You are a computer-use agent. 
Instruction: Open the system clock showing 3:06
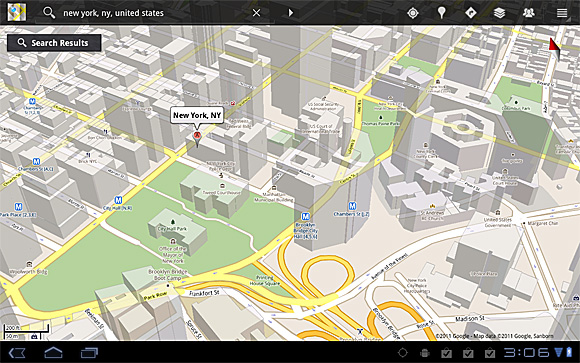coord(527,352)
